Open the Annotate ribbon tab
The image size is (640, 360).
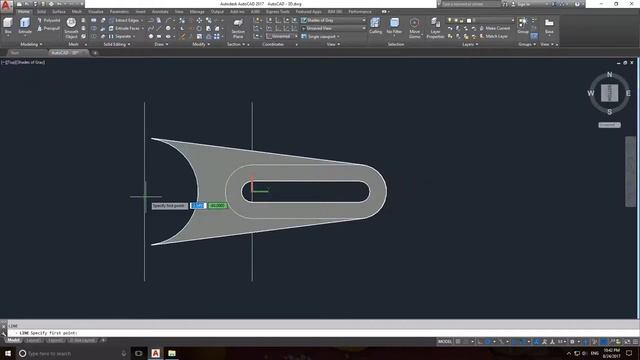click(160, 11)
